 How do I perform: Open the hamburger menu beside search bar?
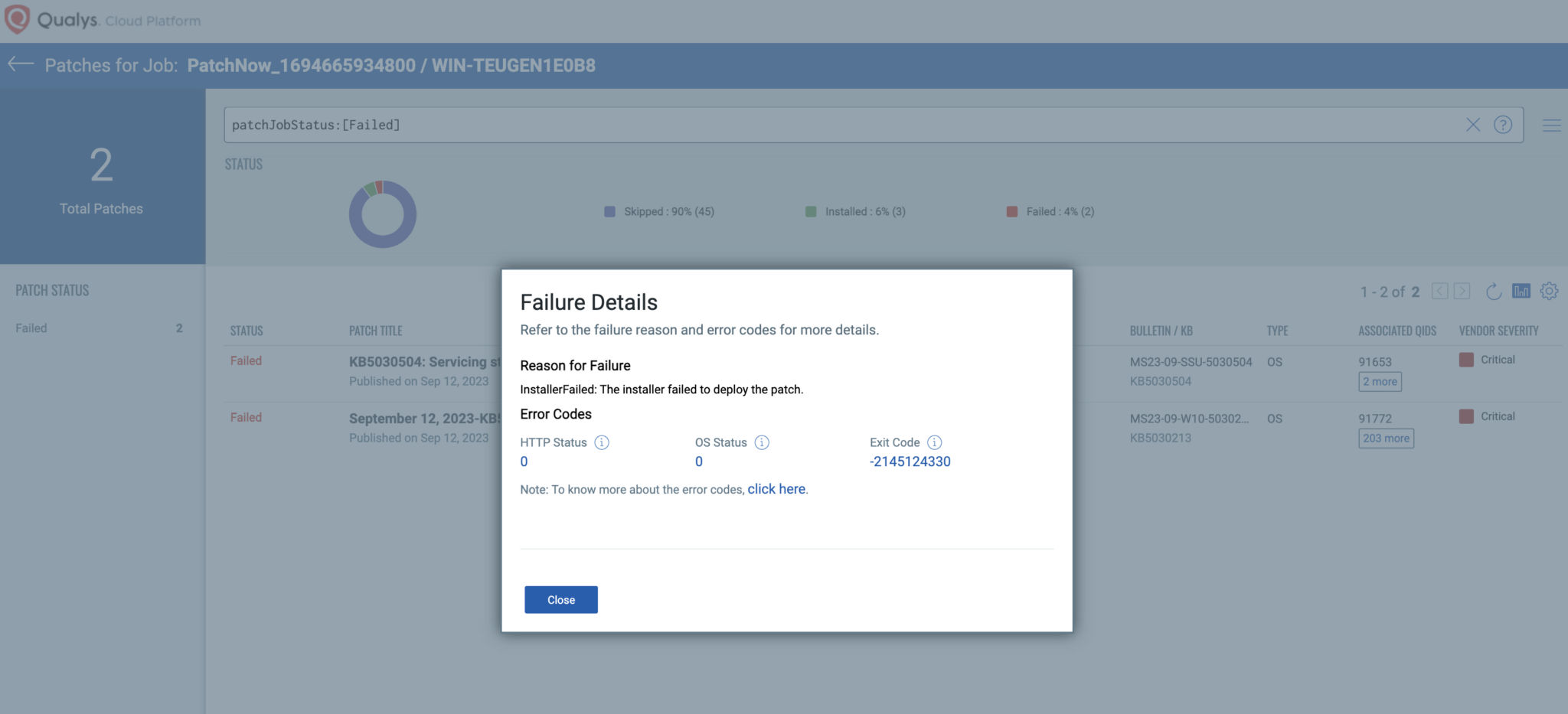coord(1551,125)
